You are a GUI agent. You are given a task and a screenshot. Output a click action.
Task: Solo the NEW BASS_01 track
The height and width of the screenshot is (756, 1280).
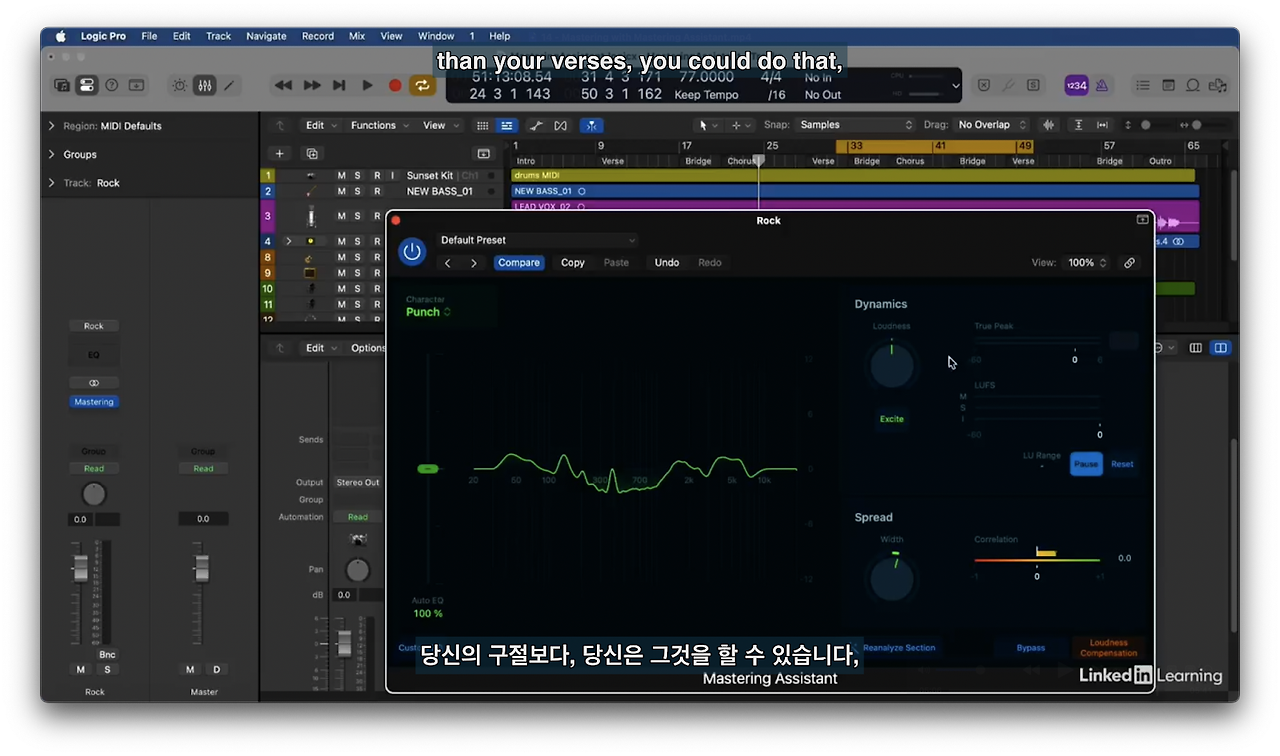point(357,191)
